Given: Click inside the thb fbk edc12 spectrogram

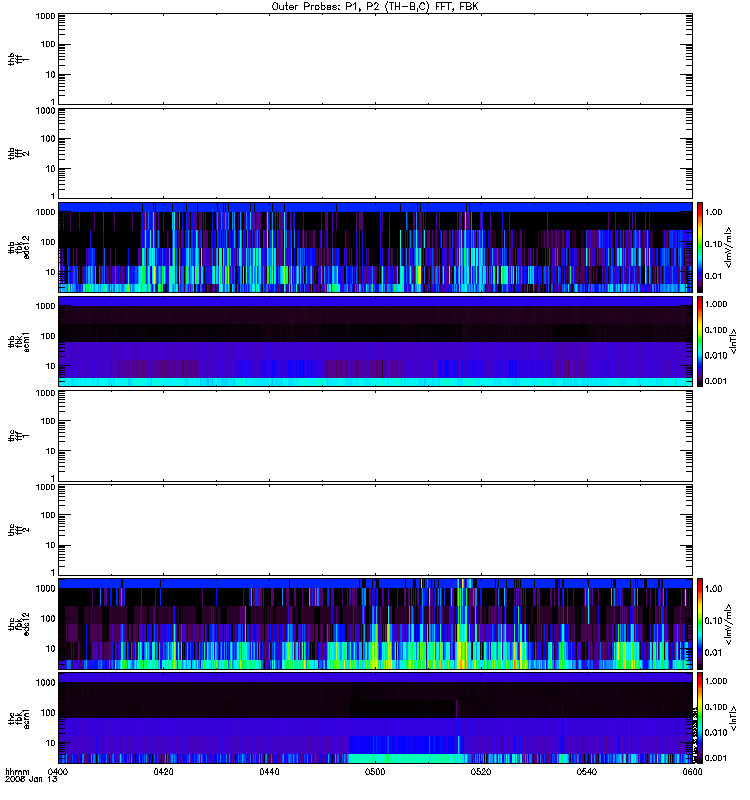Looking at the screenshot, I should pos(376,247).
